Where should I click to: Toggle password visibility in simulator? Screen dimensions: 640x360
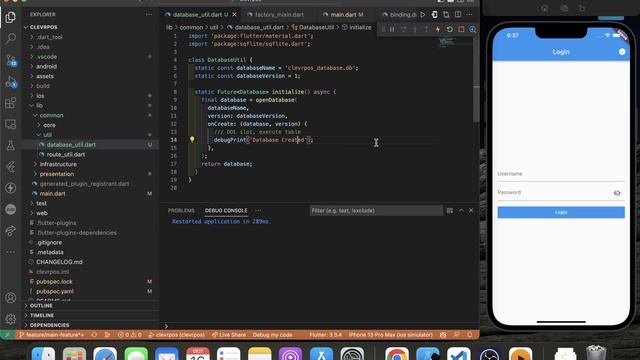click(617, 193)
